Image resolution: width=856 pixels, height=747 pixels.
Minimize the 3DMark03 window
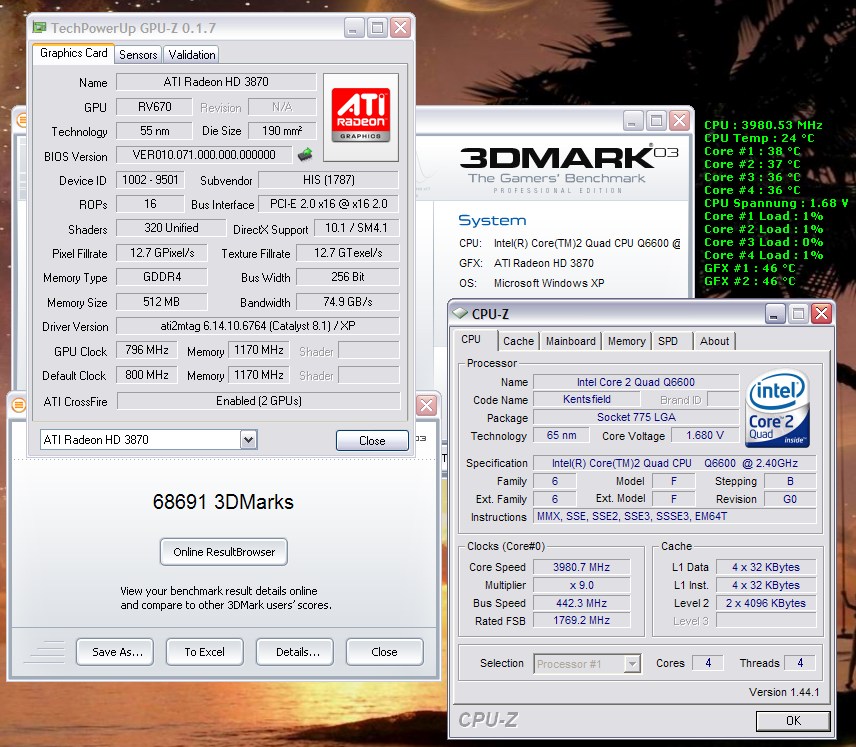tap(633, 120)
